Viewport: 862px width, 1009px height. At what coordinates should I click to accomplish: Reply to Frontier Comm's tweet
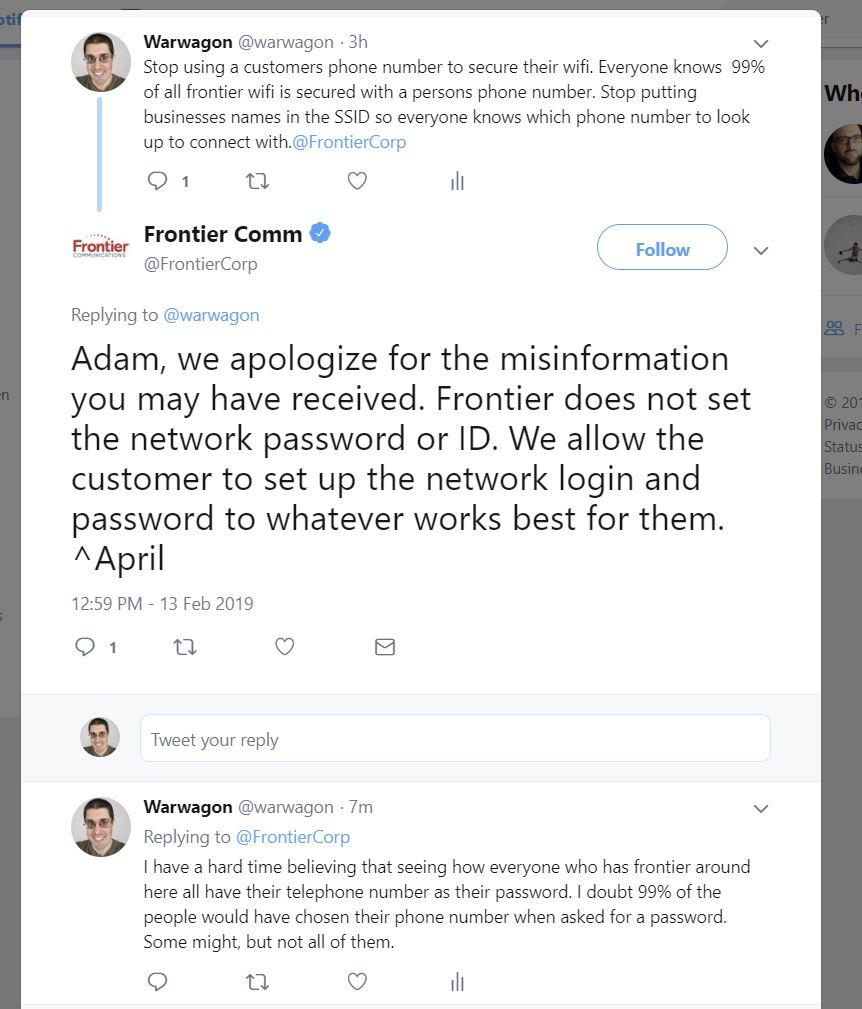86,647
